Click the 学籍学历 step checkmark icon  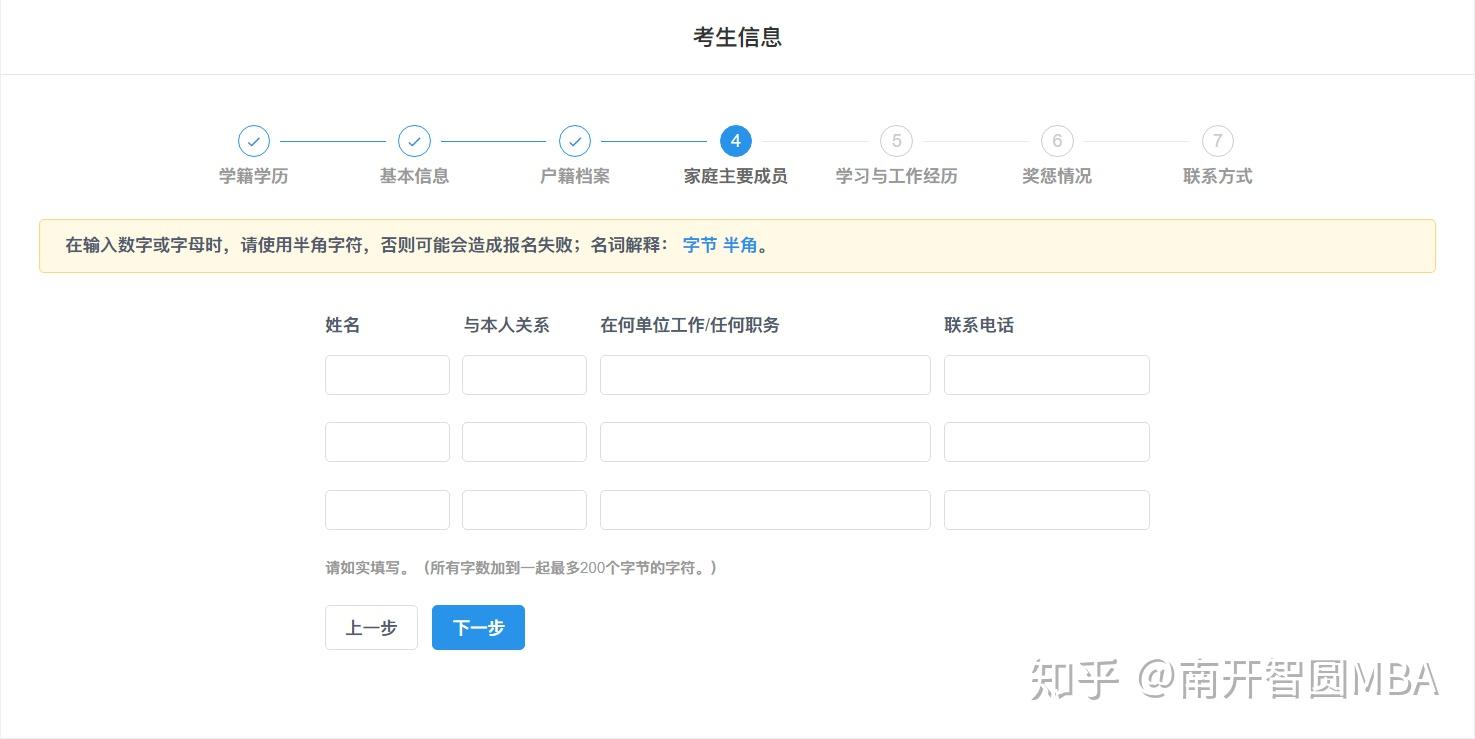click(x=254, y=141)
